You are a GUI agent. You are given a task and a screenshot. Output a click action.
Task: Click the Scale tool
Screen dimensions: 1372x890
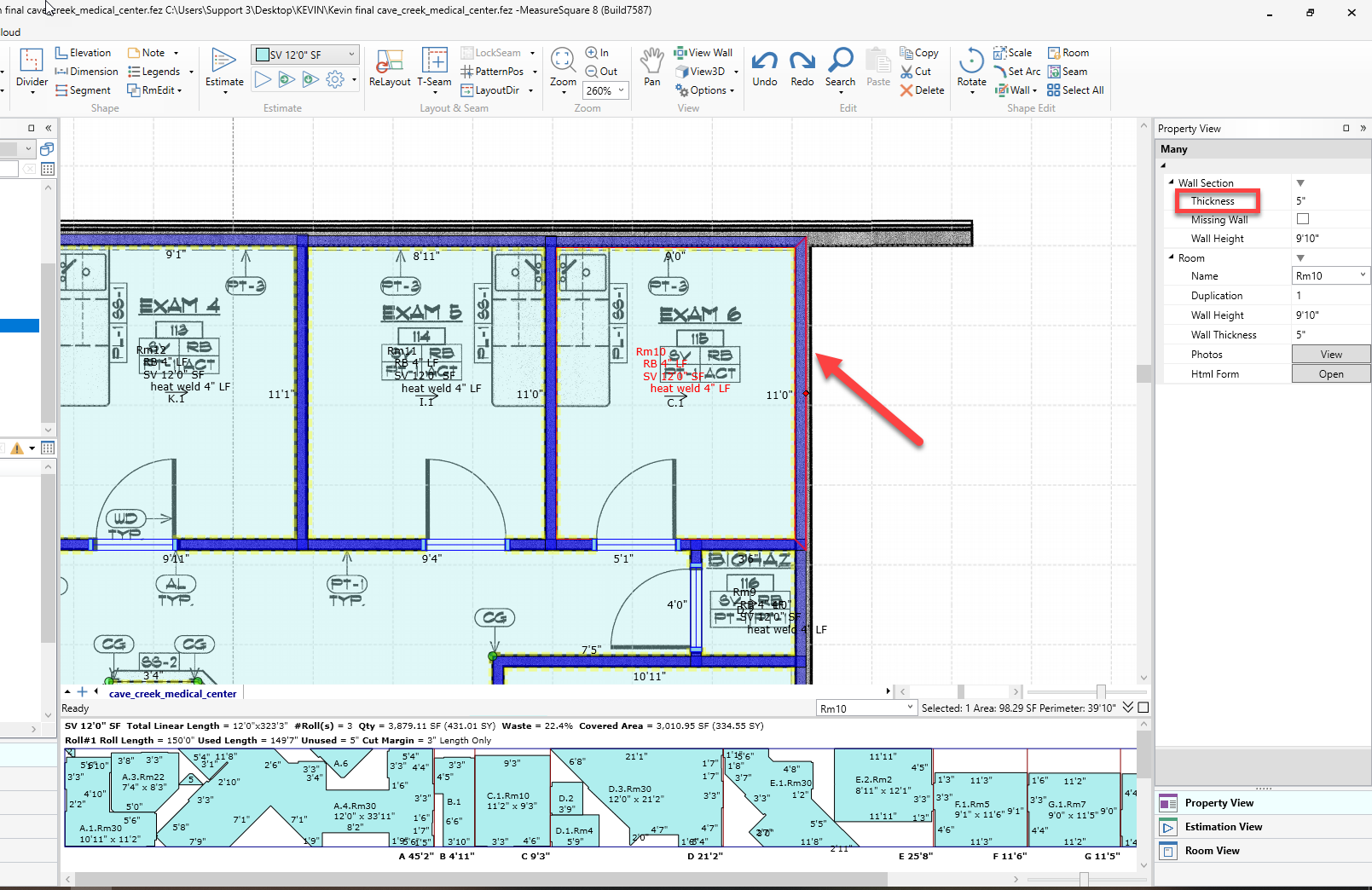tap(1013, 53)
